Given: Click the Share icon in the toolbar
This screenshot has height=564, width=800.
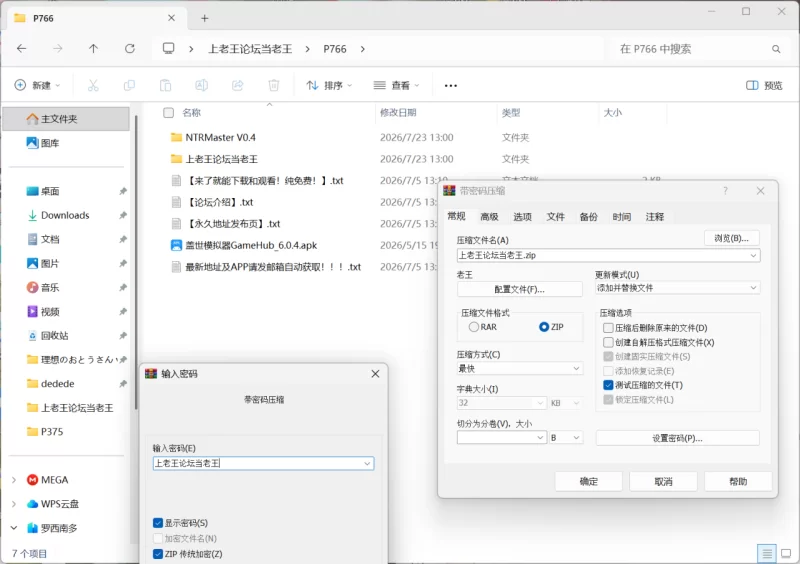Looking at the screenshot, I should click(x=238, y=85).
